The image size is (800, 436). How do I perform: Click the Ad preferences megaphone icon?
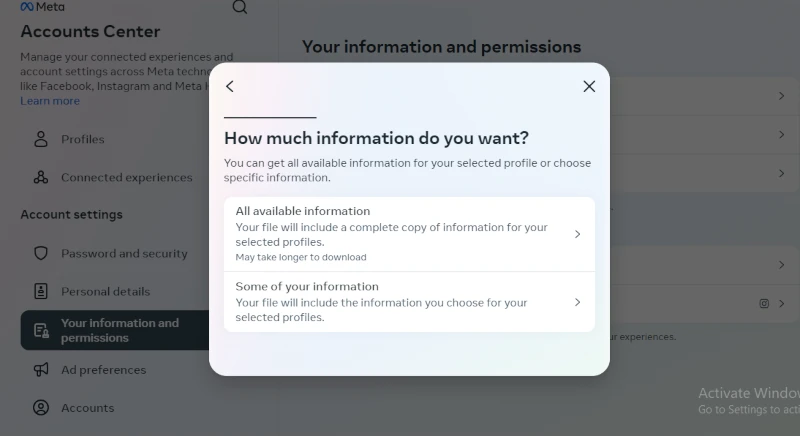[41, 370]
